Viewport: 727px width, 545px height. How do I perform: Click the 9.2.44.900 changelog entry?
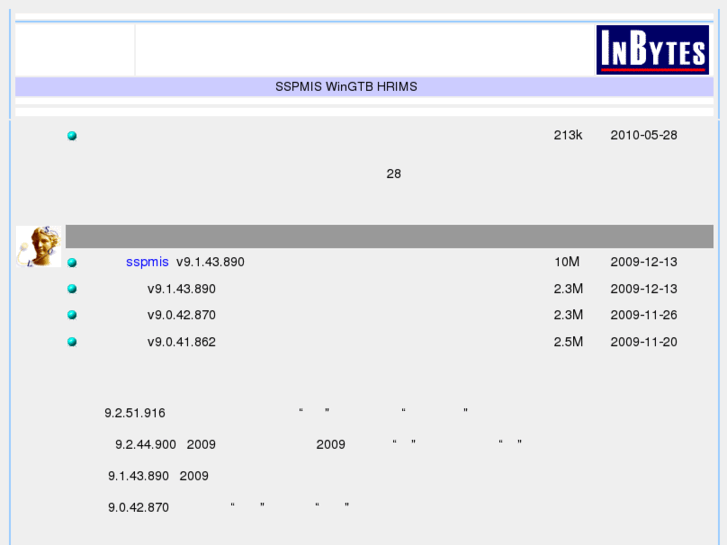(x=146, y=444)
